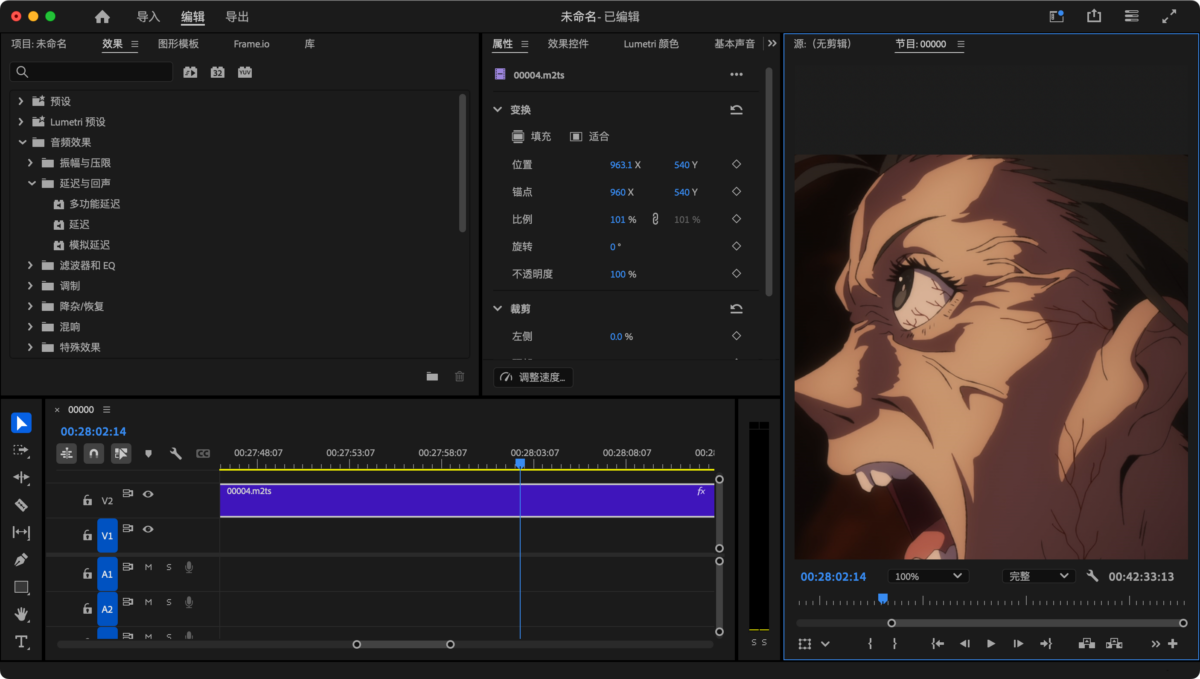Open the 项目: 未命名 panel tab
The width and height of the screenshot is (1200, 679).
[x=39, y=44]
